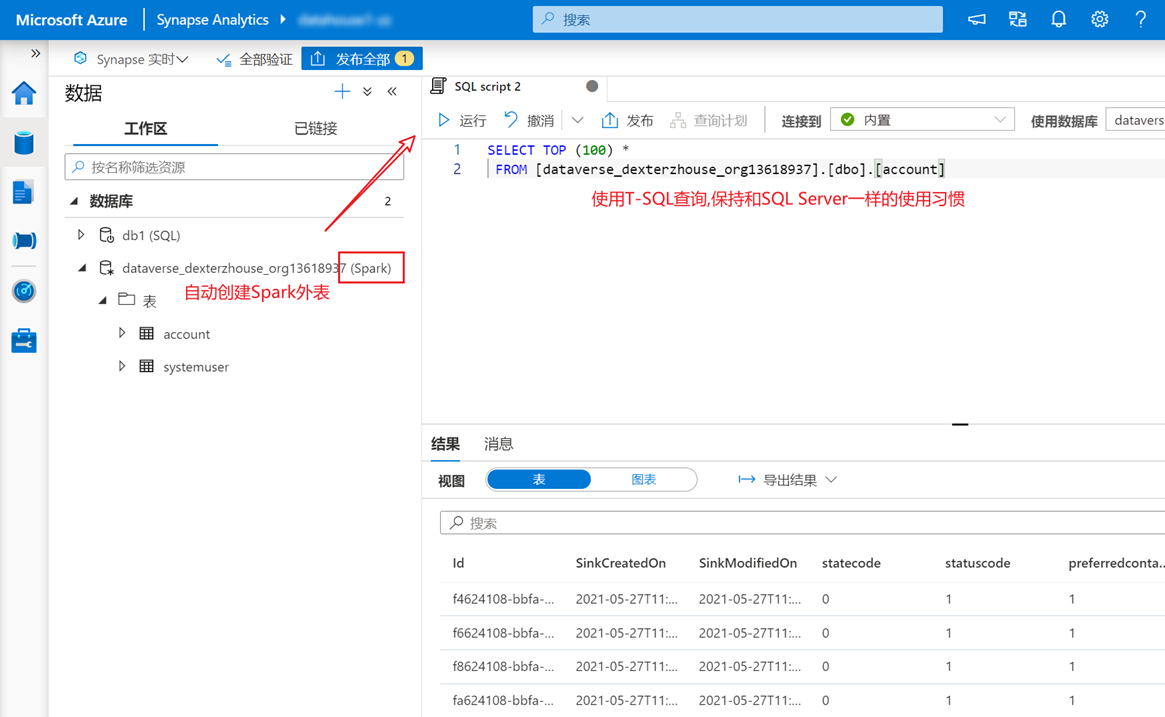The height and width of the screenshot is (717, 1165).
Task: Click the resource name filter field
Action: (234, 167)
